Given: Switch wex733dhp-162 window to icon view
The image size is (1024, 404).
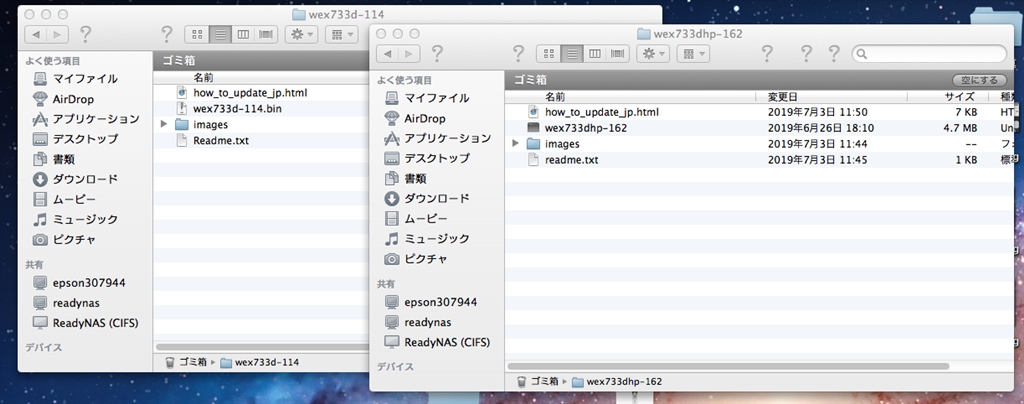Looking at the screenshot, I should (x=549, y=54).
